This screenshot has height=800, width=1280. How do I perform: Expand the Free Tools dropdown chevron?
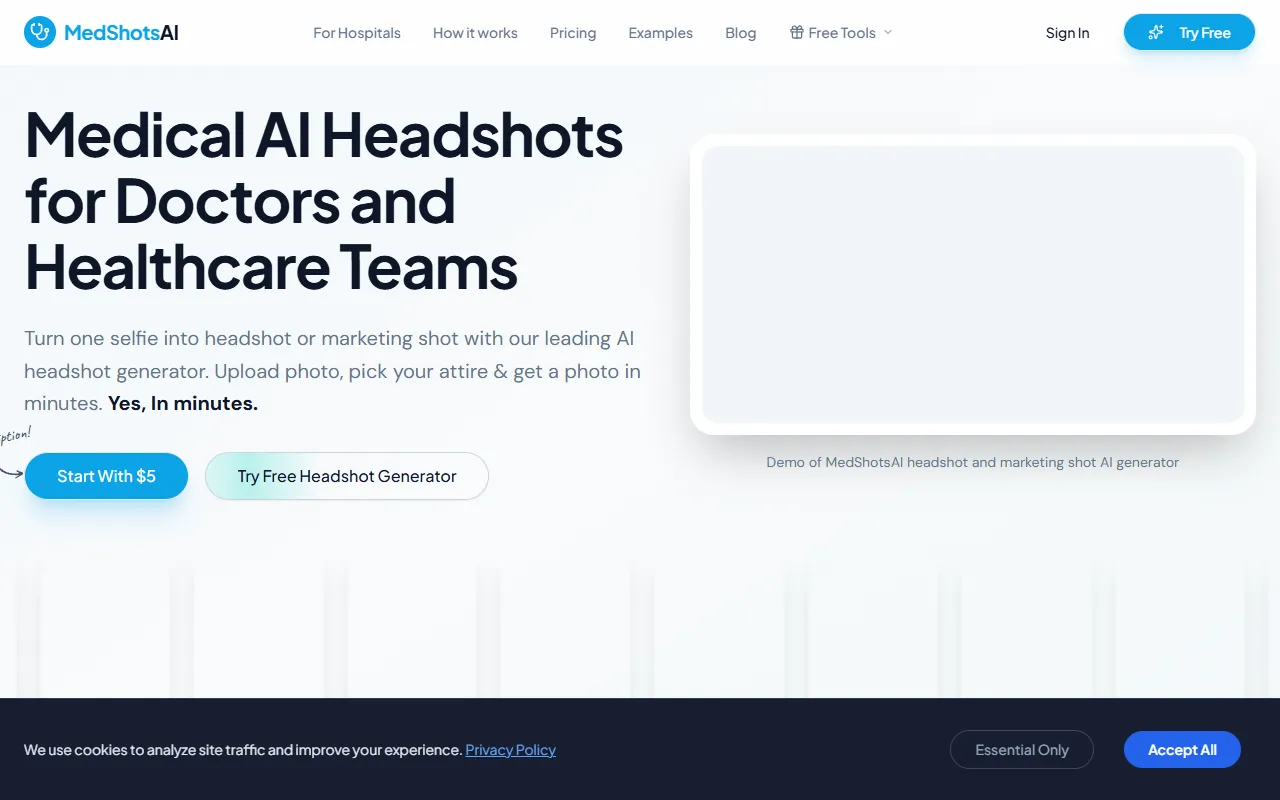pyautogui.click(x=888, y=33)
